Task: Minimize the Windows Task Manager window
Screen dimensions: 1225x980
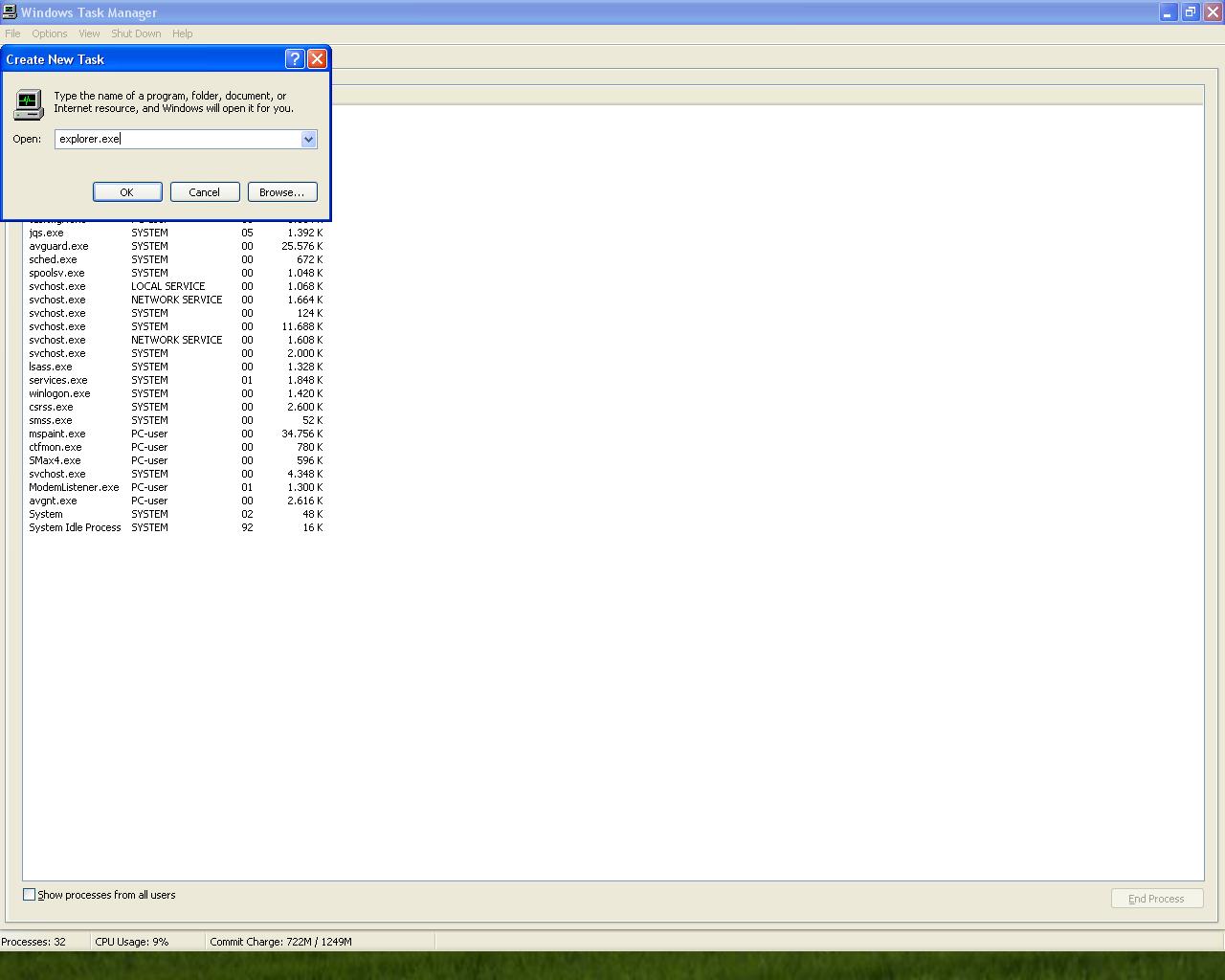Action: click(x=1168, y=12)
